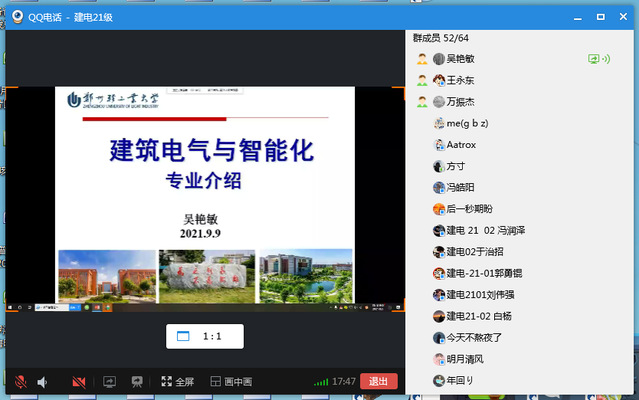
Task: Select member 王永东
Action: pyautogui.click(x=460, y=80)
